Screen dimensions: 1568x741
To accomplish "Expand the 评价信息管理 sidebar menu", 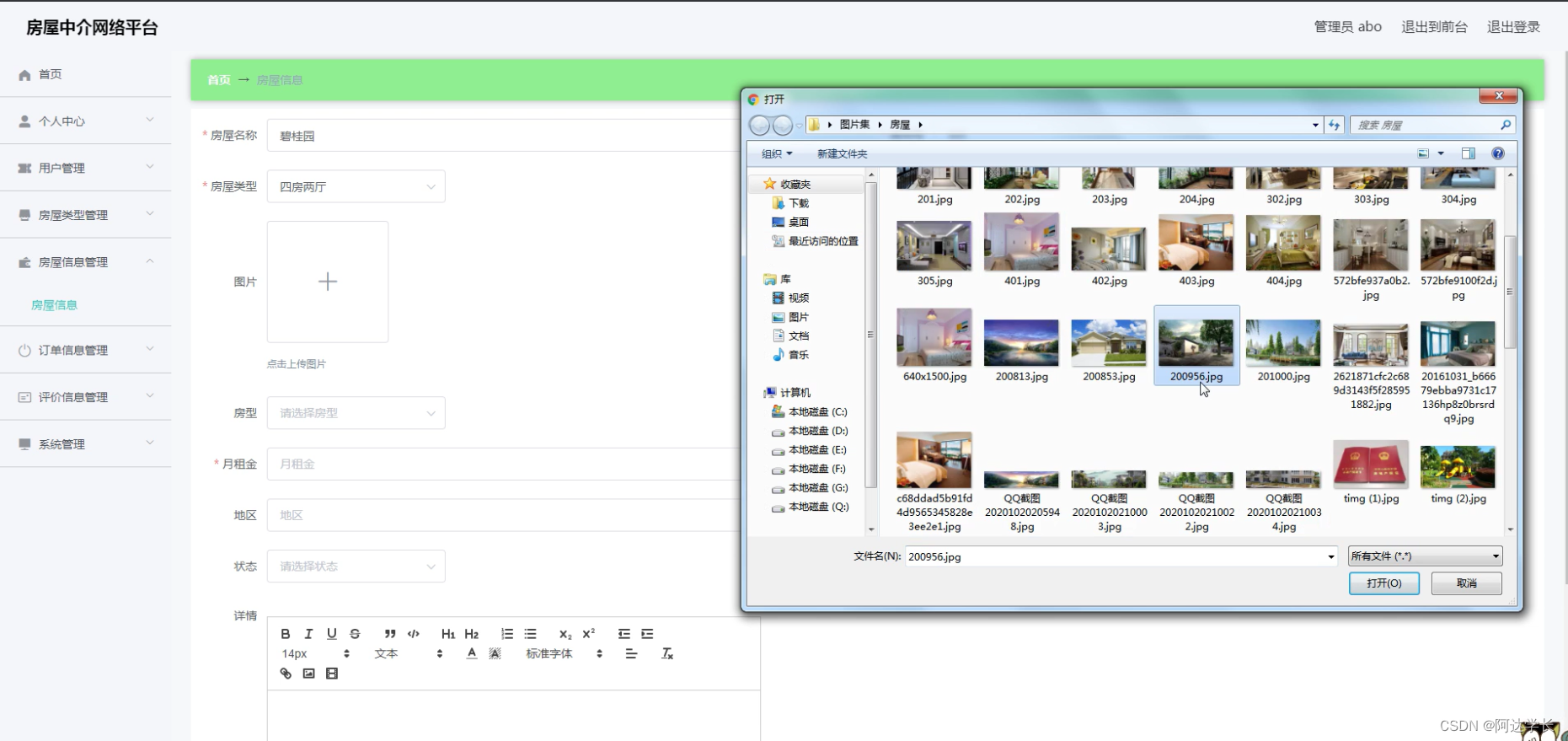I will coord(85,397).
